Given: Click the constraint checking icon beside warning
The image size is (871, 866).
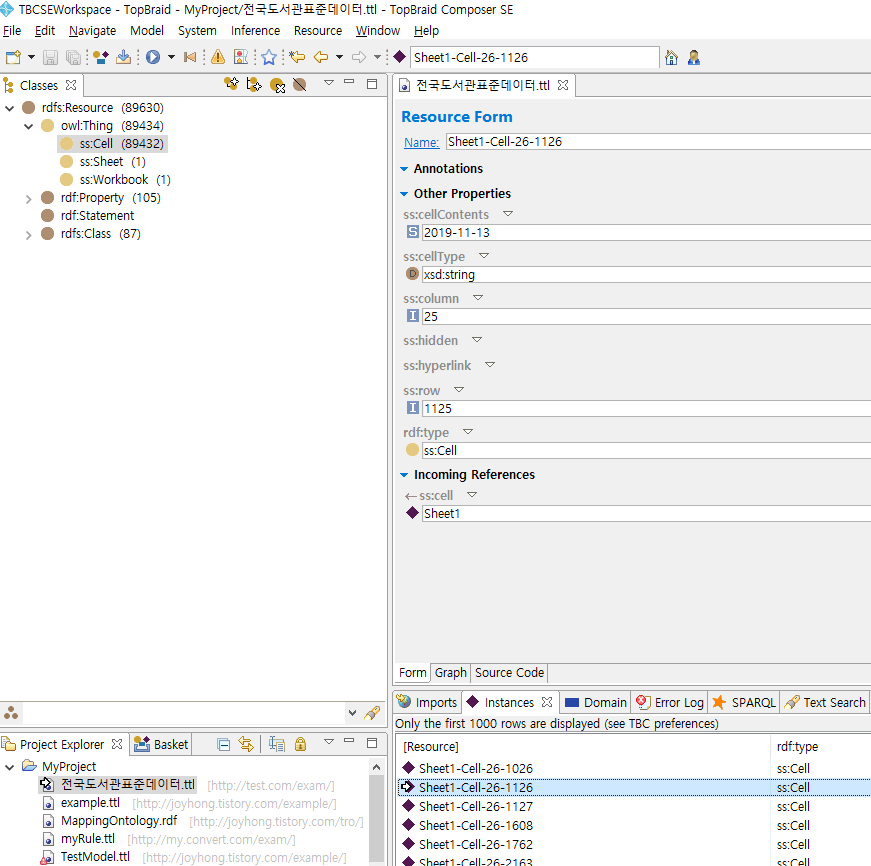Looking at the screenshot, I should coord(241,57).
